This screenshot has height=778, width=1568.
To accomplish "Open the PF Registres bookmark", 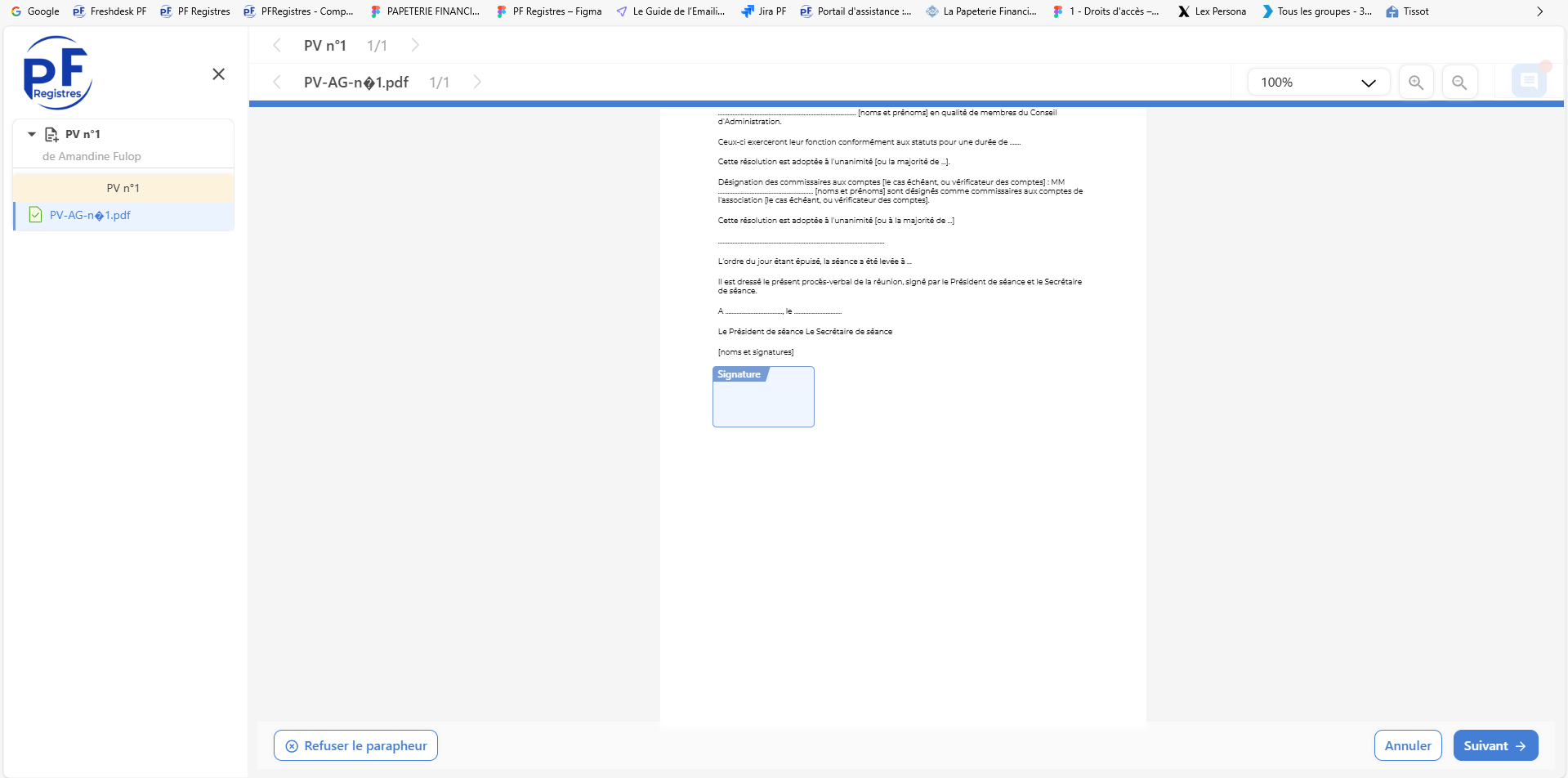I will coord(195,11).
